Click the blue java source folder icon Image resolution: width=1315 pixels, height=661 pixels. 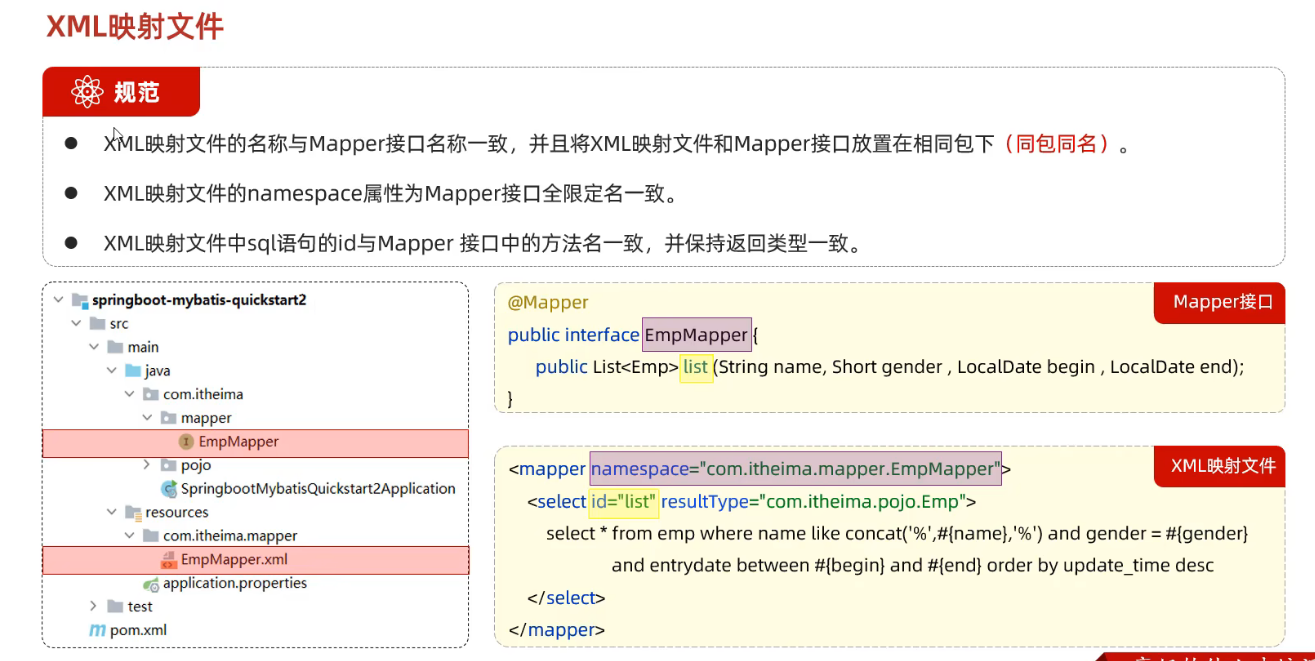132,371
